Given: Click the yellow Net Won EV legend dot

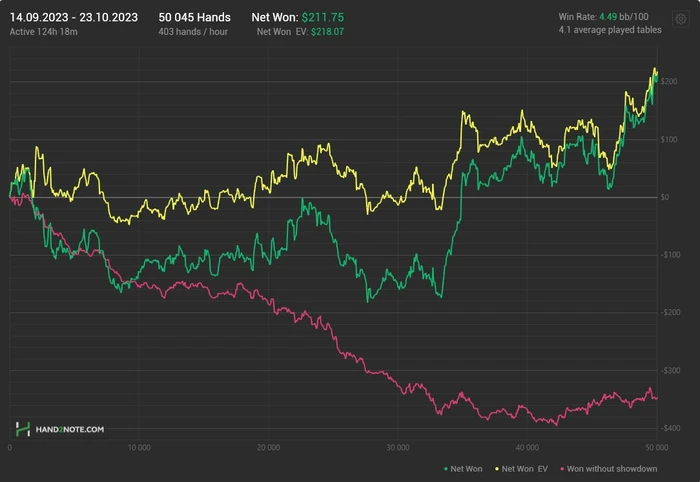Looking at the screenshot, I should click(x=495, y=468).
